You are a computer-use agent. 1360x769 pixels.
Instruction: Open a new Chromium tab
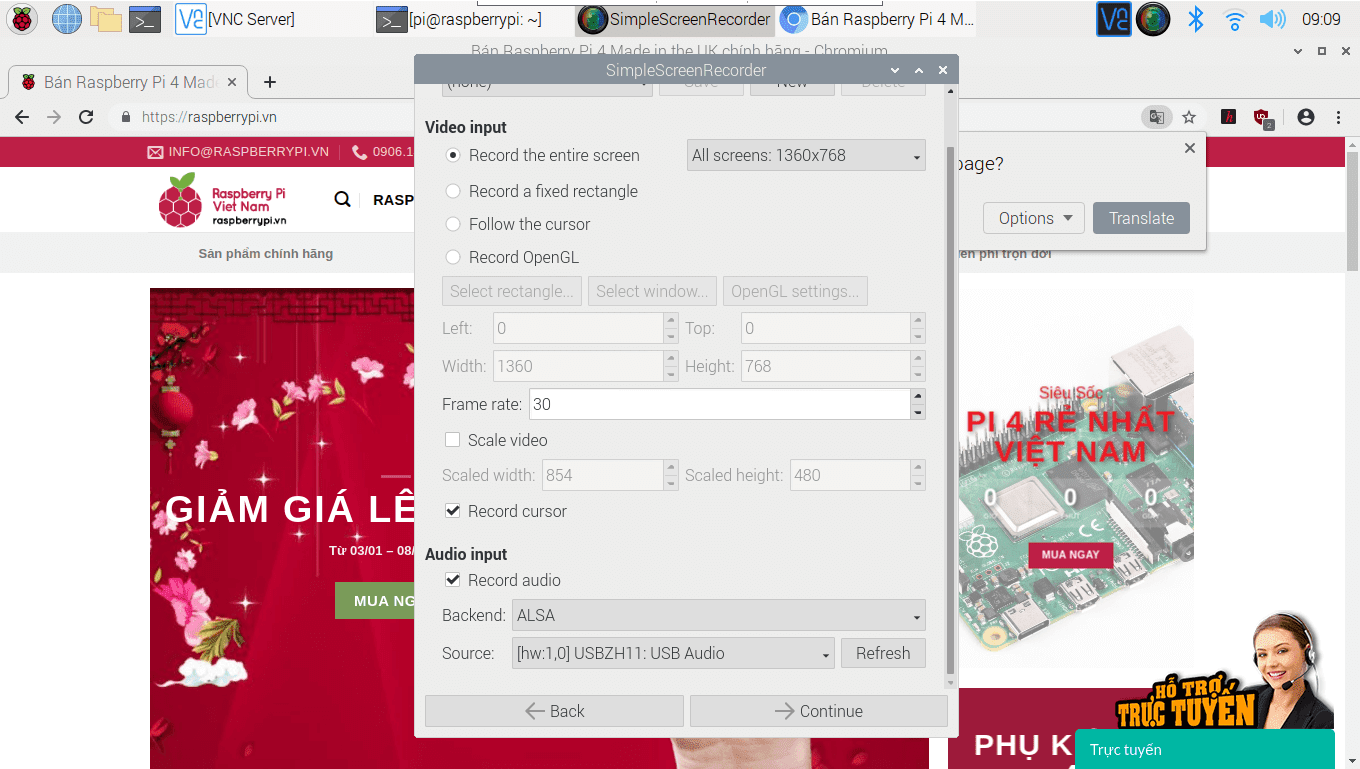[x=269, y=82]
